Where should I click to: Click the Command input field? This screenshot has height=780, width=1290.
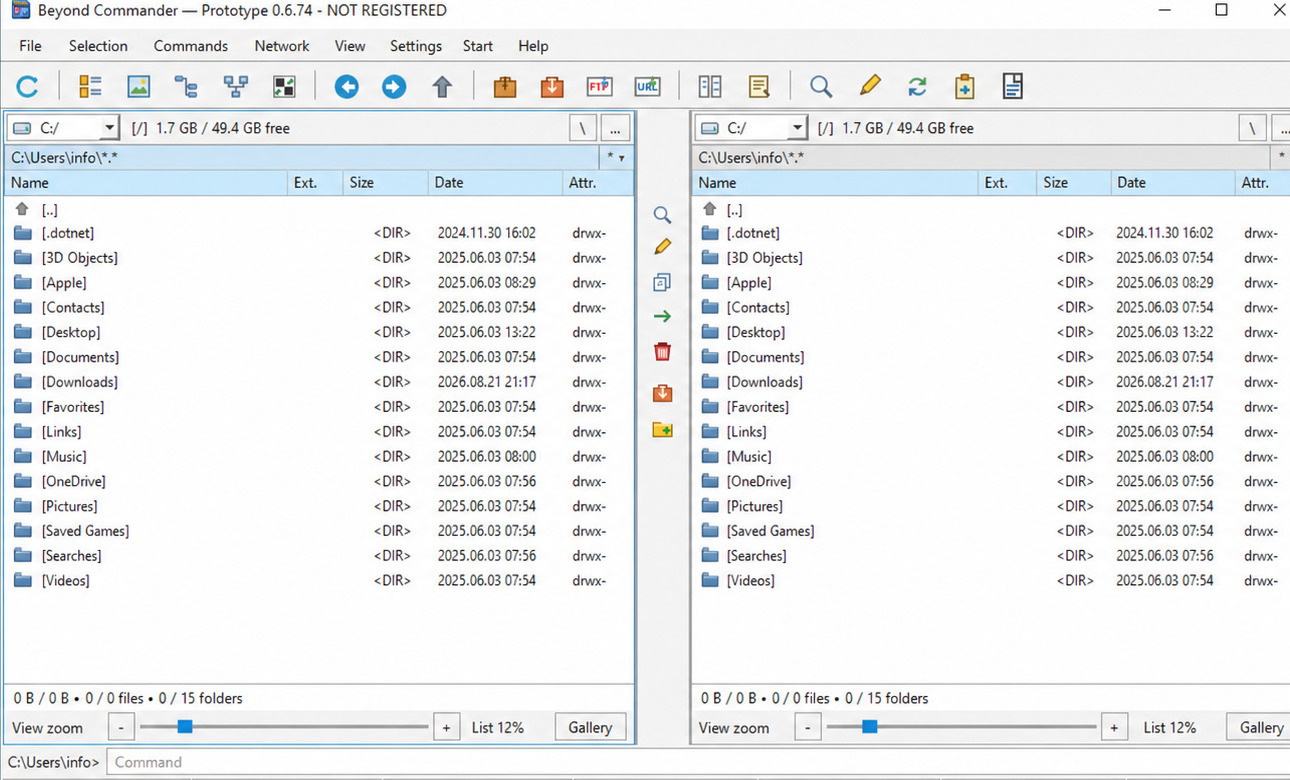[x=696, y=762]
